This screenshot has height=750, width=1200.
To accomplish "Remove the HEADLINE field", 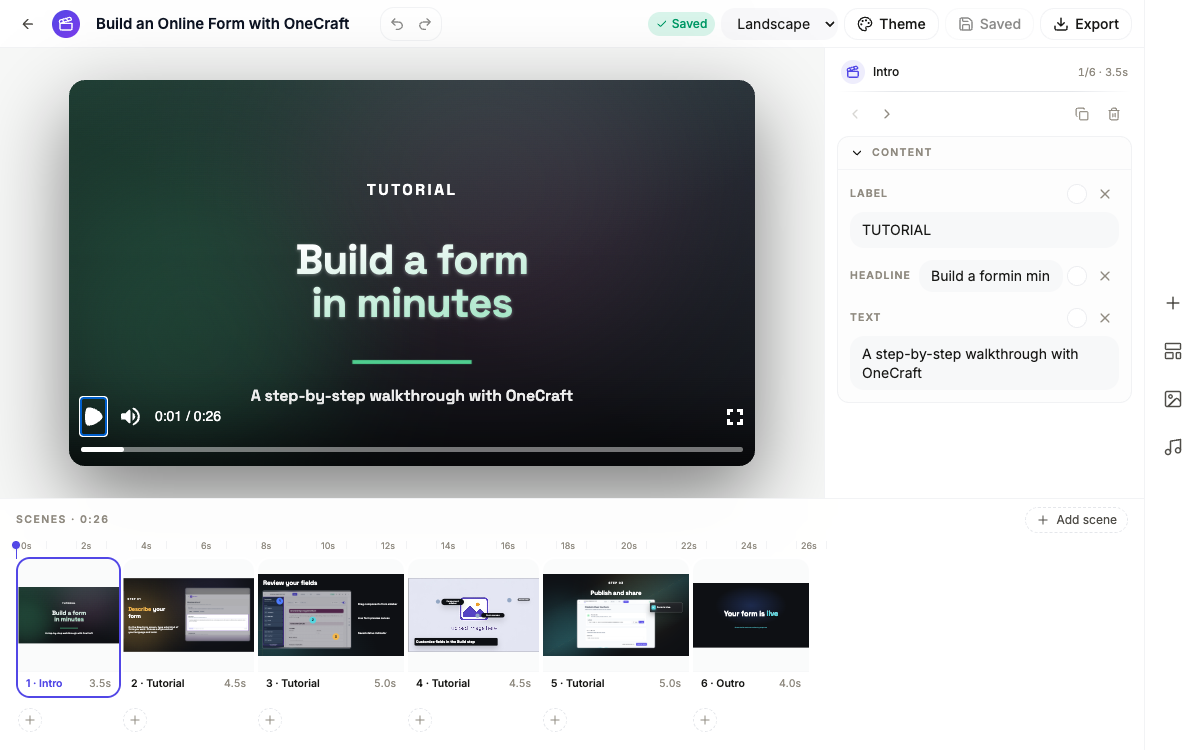I will (1105, 276).
